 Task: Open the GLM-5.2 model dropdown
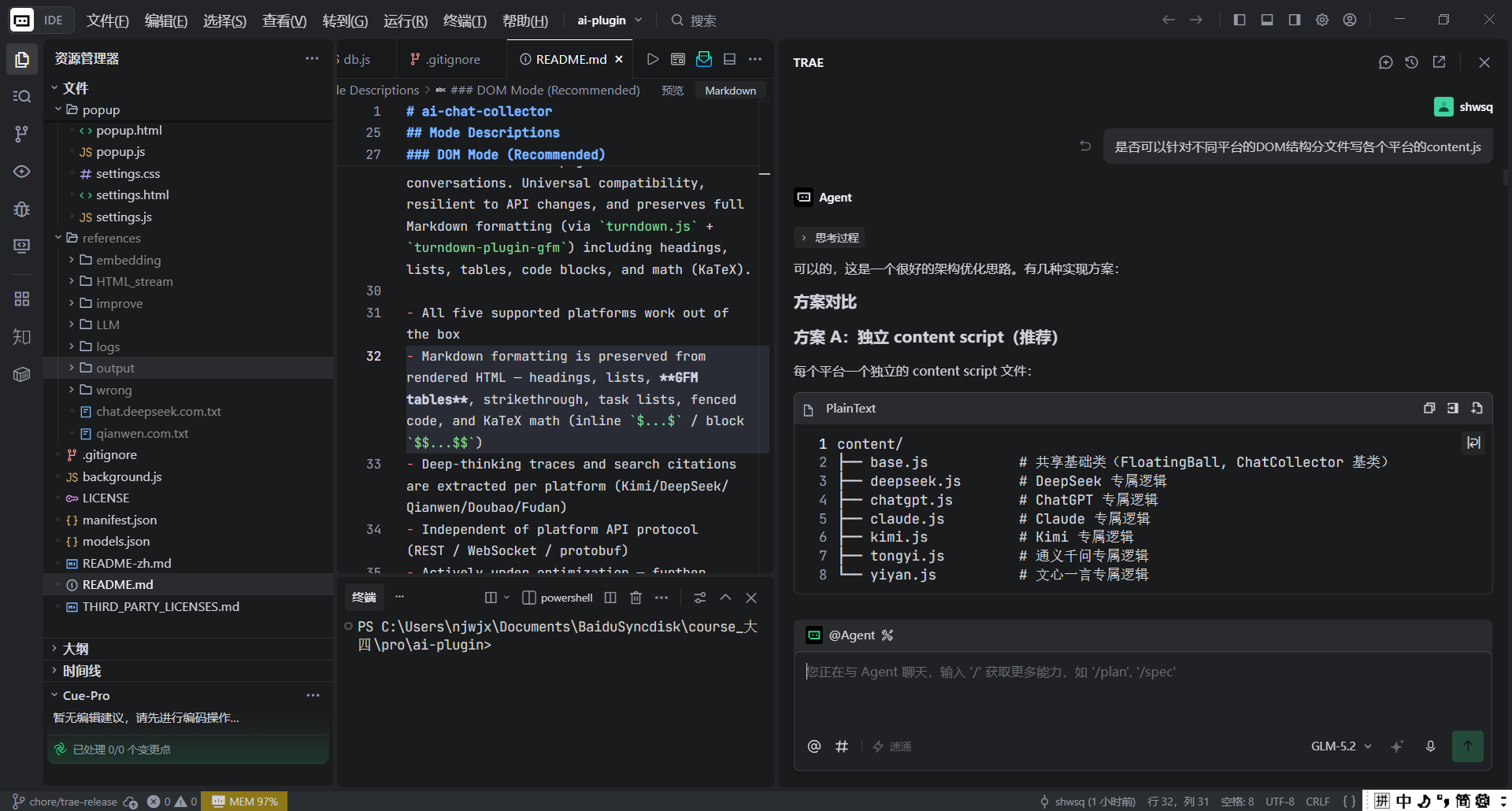(x=1341, y=746)
